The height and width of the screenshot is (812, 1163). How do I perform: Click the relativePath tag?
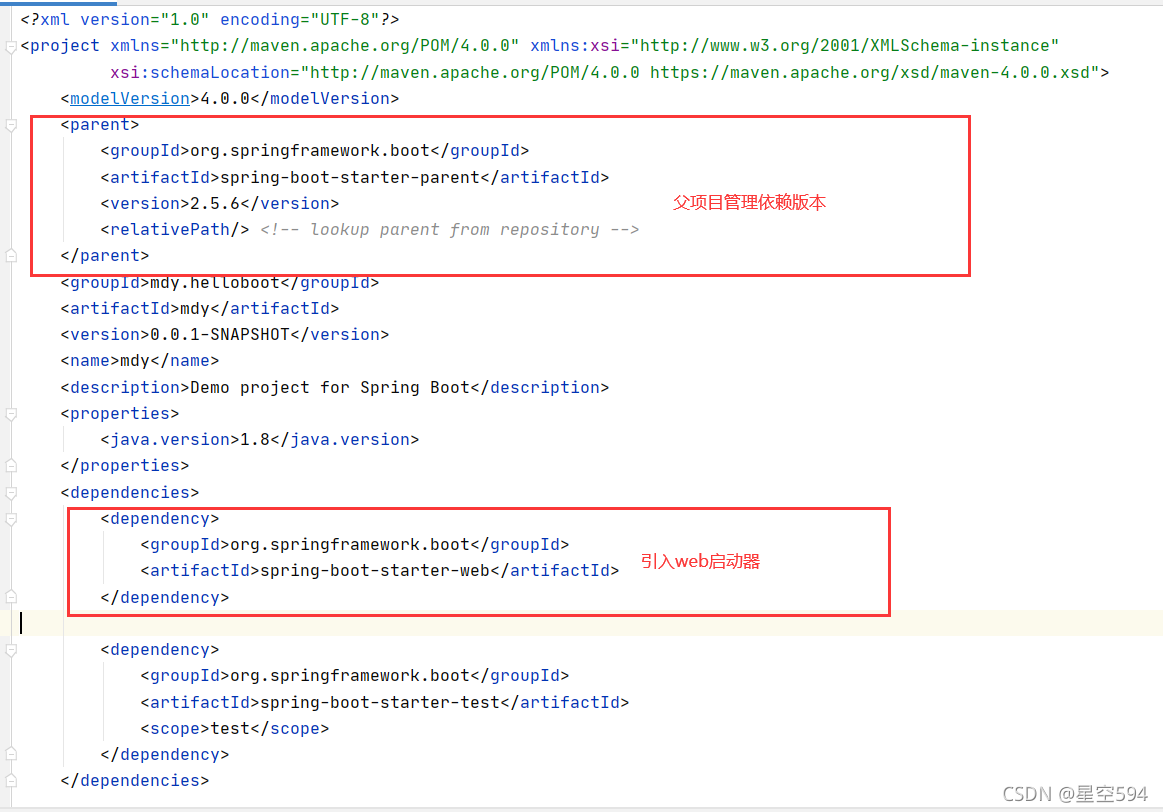click(x=175, y=230)
